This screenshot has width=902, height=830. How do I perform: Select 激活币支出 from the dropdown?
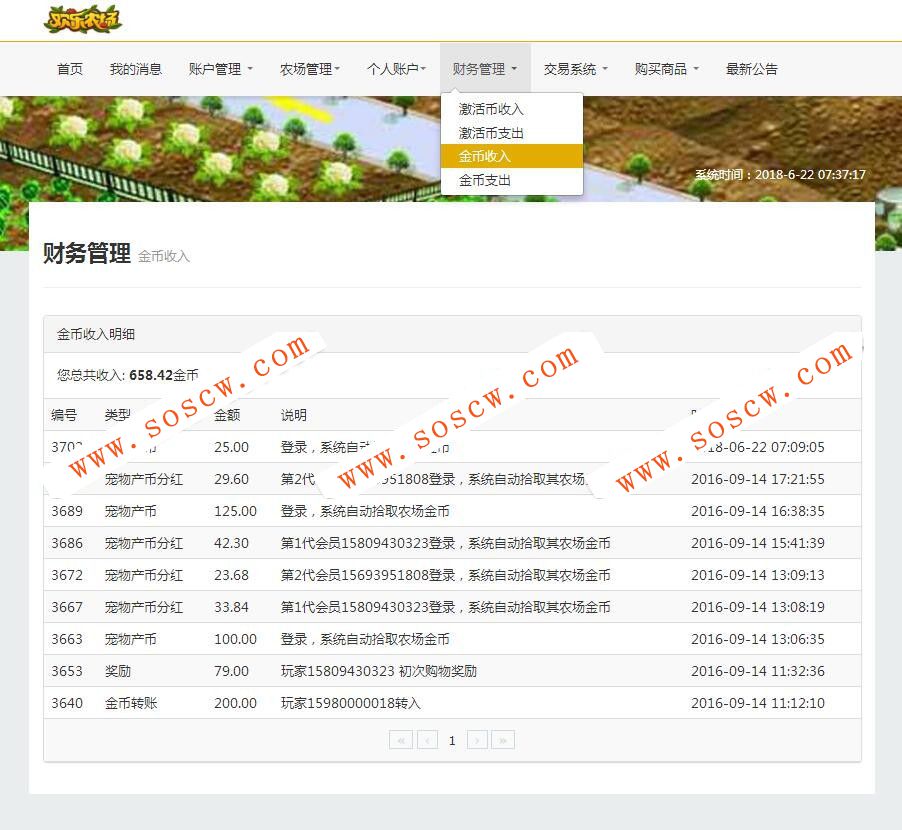512,133
